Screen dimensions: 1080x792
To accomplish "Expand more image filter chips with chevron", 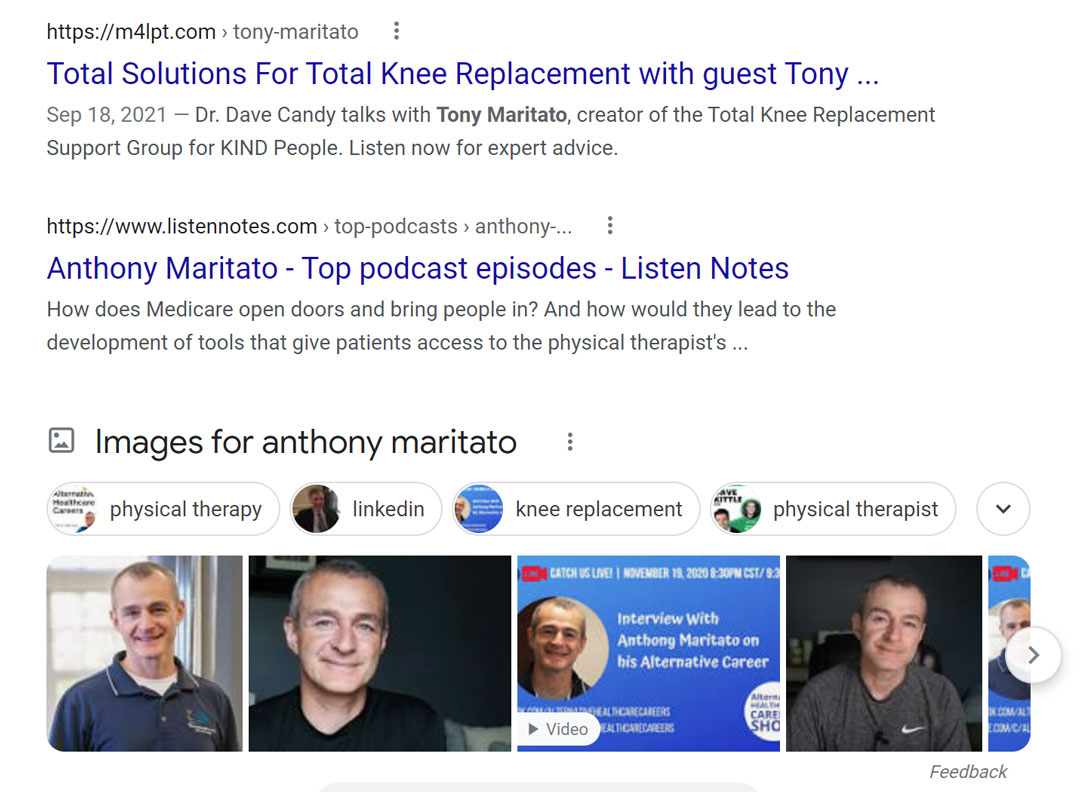I will tap(1004, 509).
